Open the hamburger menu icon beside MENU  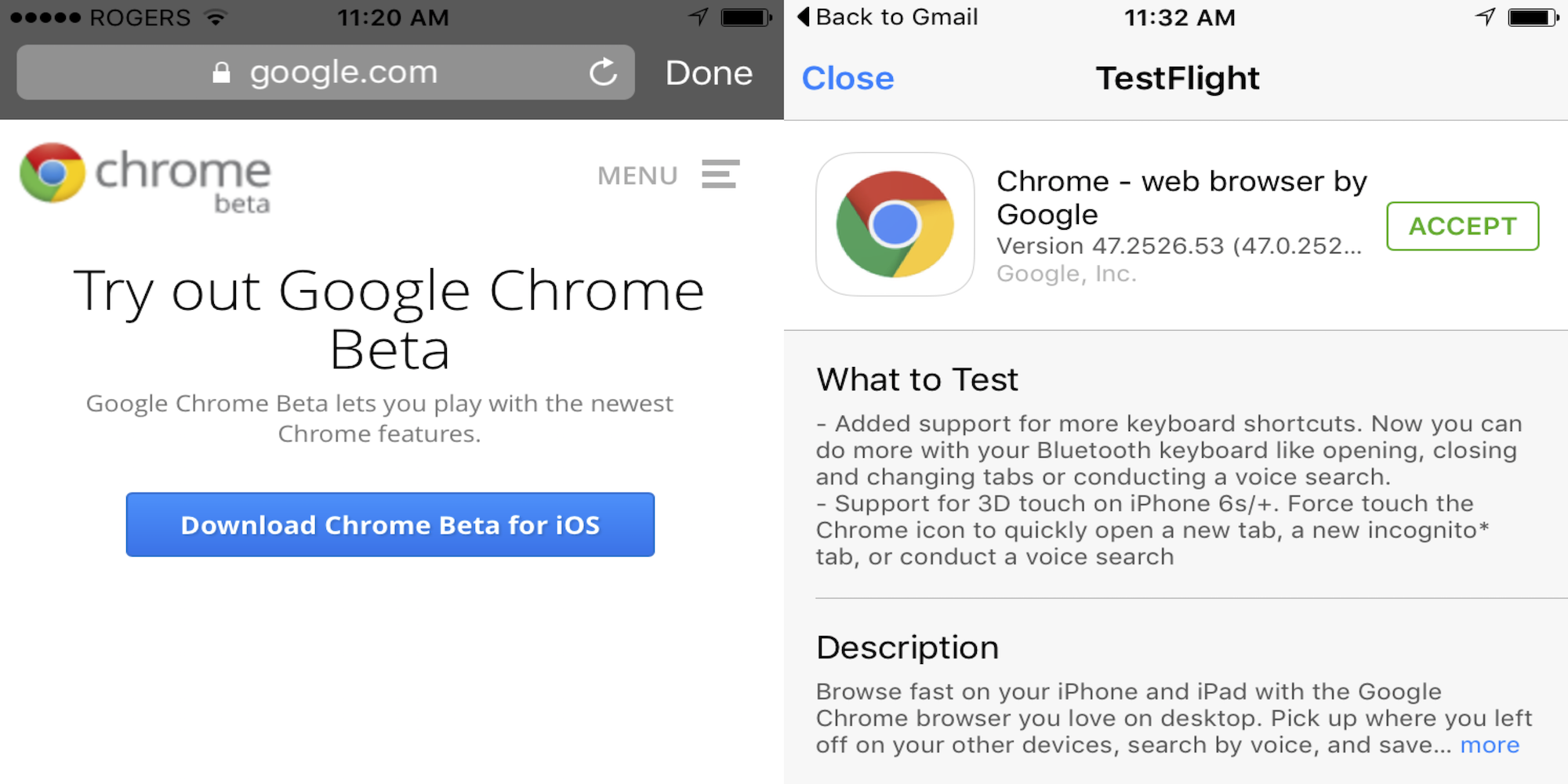(719, 175)
